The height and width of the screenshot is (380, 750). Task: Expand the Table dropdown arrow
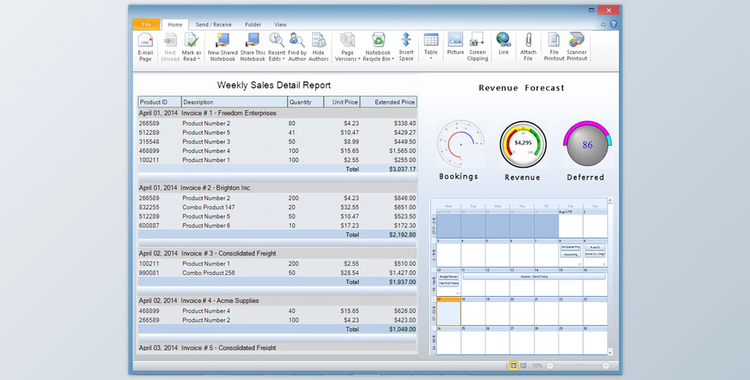[431, 58]
